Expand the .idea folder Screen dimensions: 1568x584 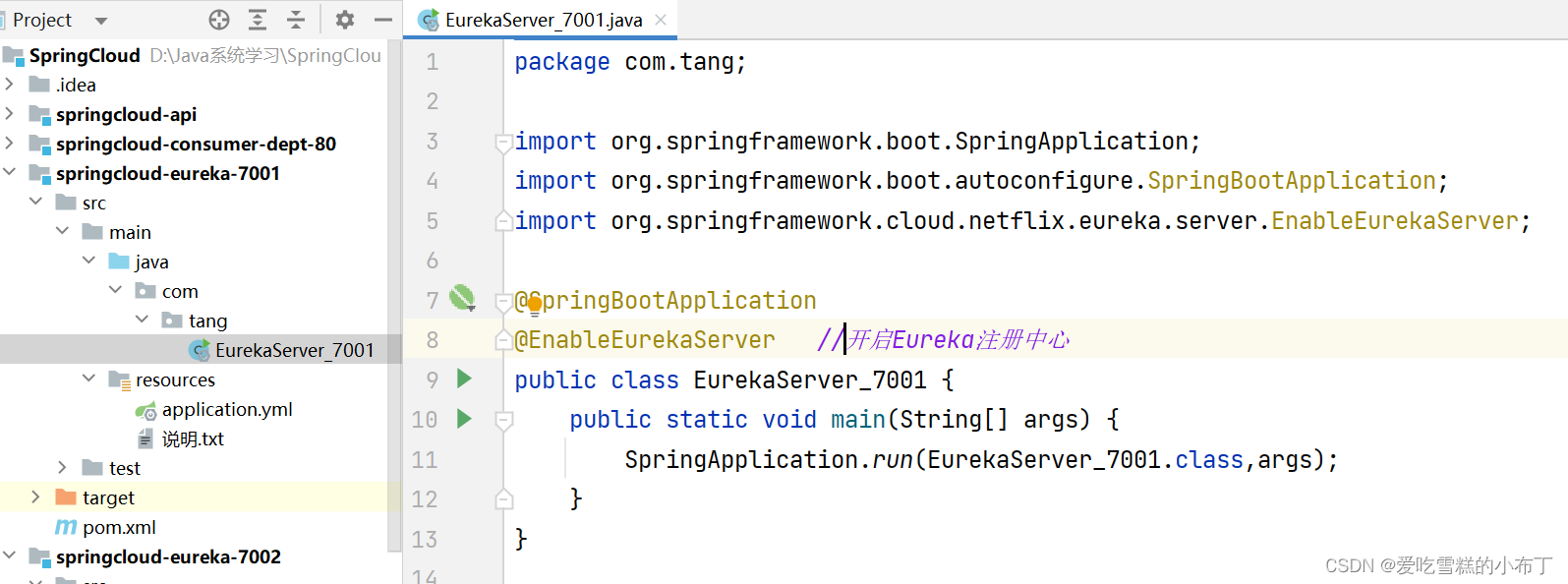coord(10,85)
